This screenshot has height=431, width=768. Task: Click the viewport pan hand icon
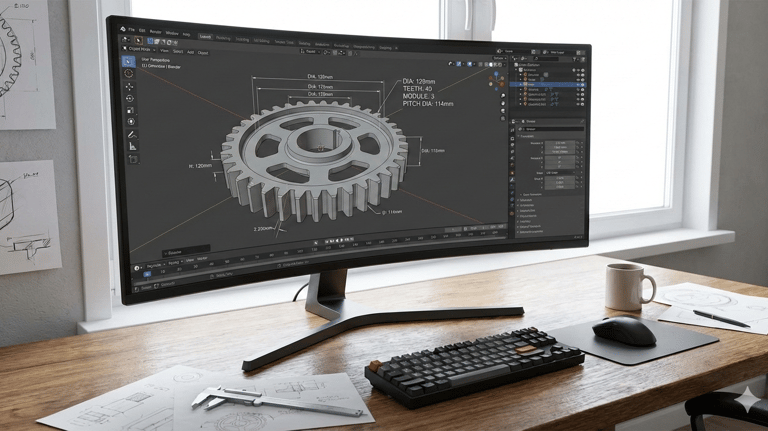click(503, 103)
